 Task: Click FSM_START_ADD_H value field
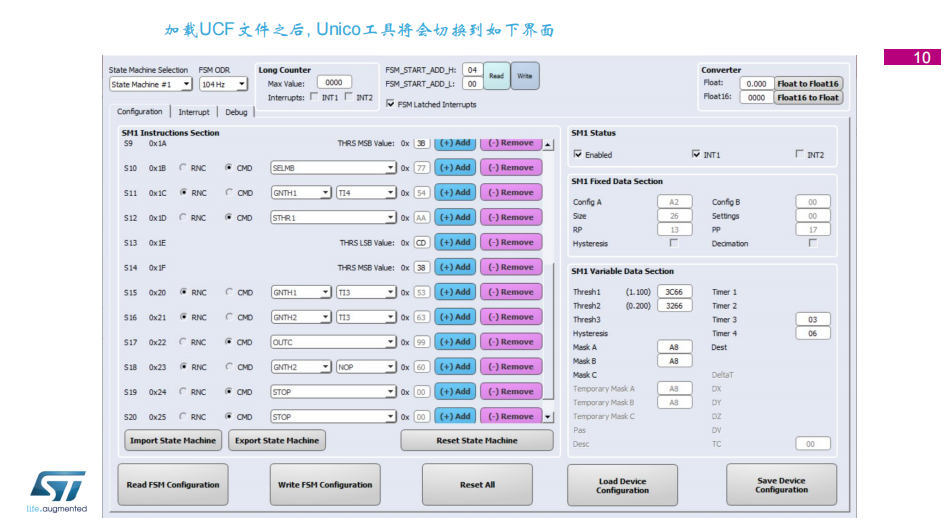(472, 70)
